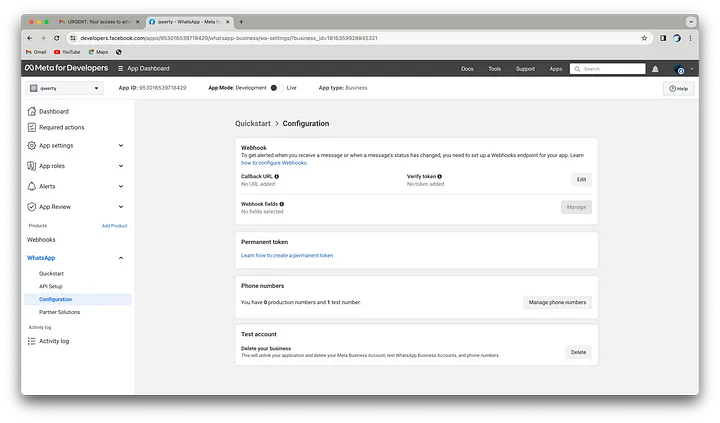Viewport: 720px width, 423px height.
Task: Click the site information icon in address bar
Action: 73,38
